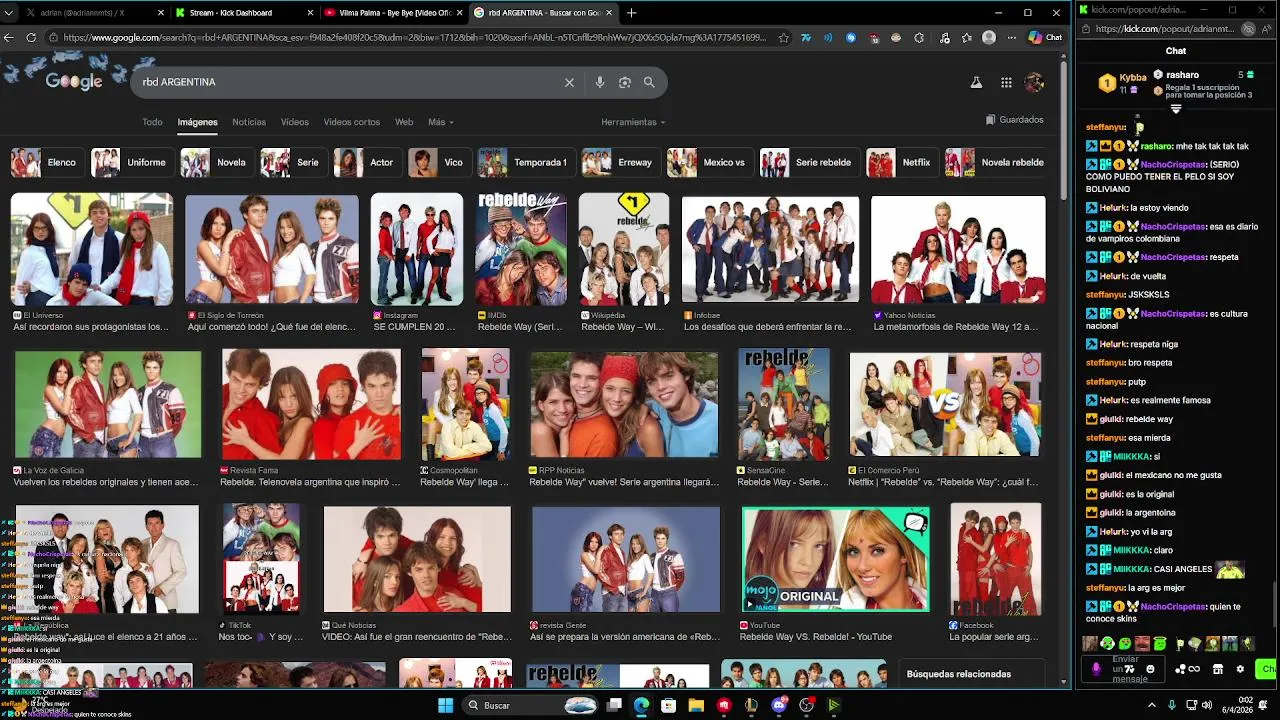Switch to Noticias search tab

click(x=249, y=122)
